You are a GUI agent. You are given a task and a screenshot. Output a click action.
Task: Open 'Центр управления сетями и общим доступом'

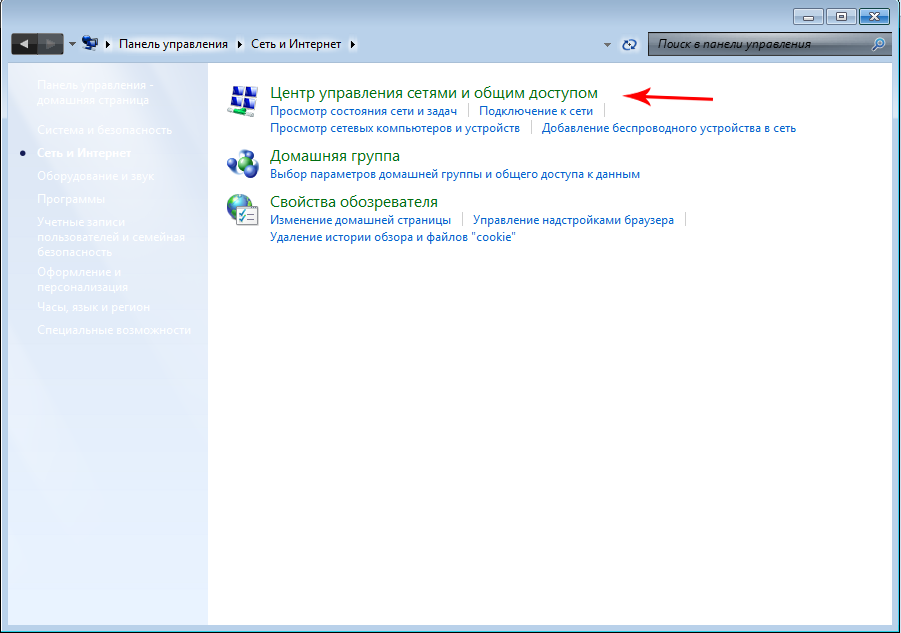(433, 93)
